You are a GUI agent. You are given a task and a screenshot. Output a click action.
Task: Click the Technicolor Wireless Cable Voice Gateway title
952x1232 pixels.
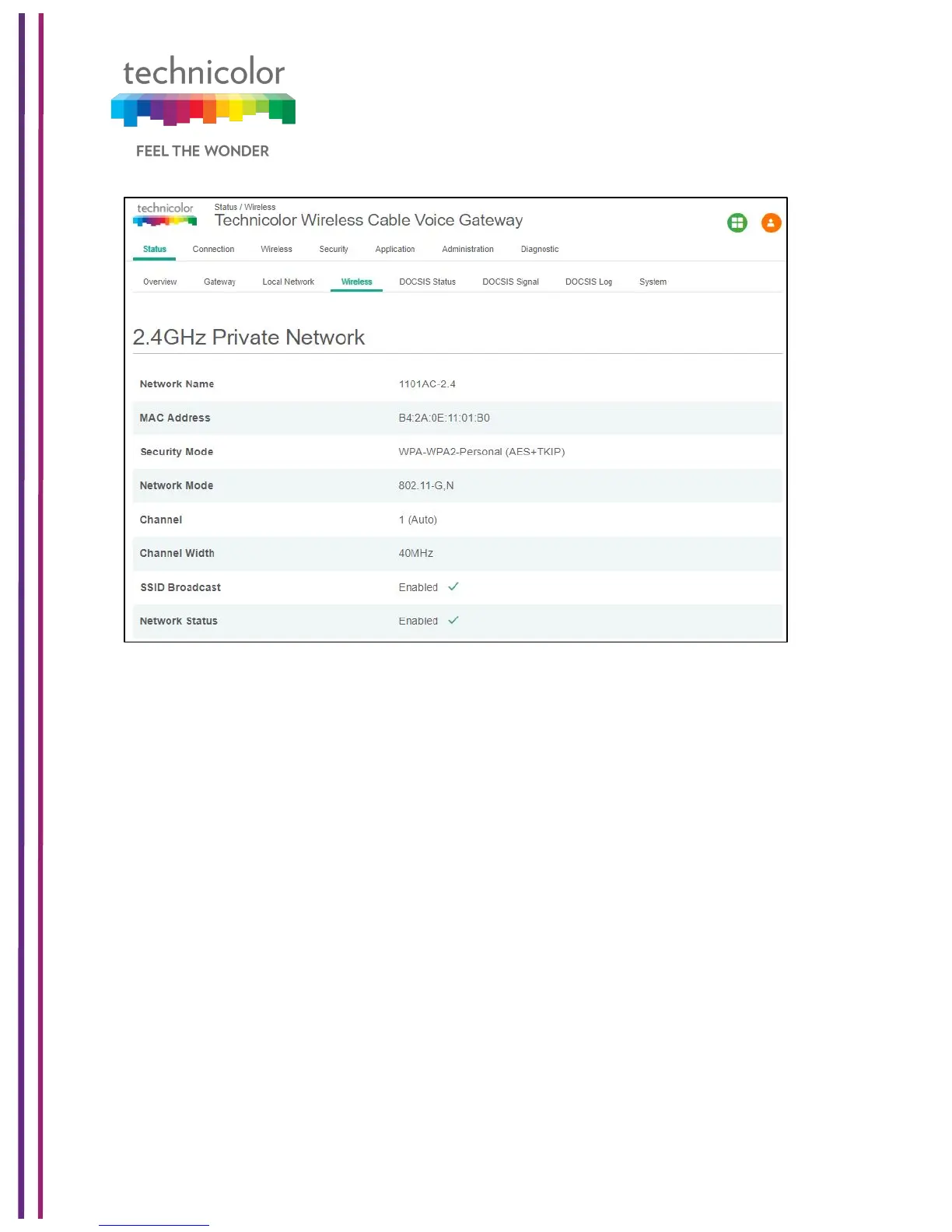pyautogui.click(x=369, y=220)
